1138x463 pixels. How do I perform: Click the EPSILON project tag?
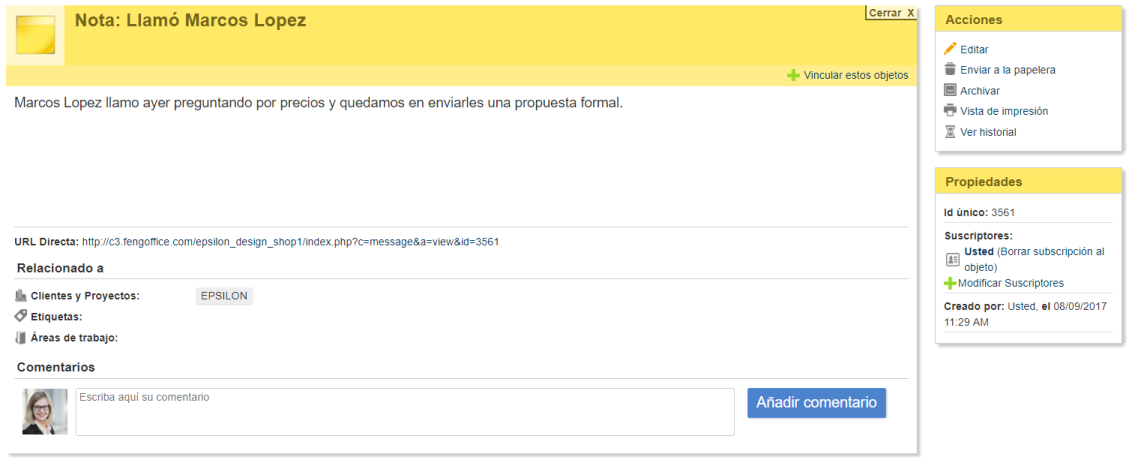coord(224,296)
